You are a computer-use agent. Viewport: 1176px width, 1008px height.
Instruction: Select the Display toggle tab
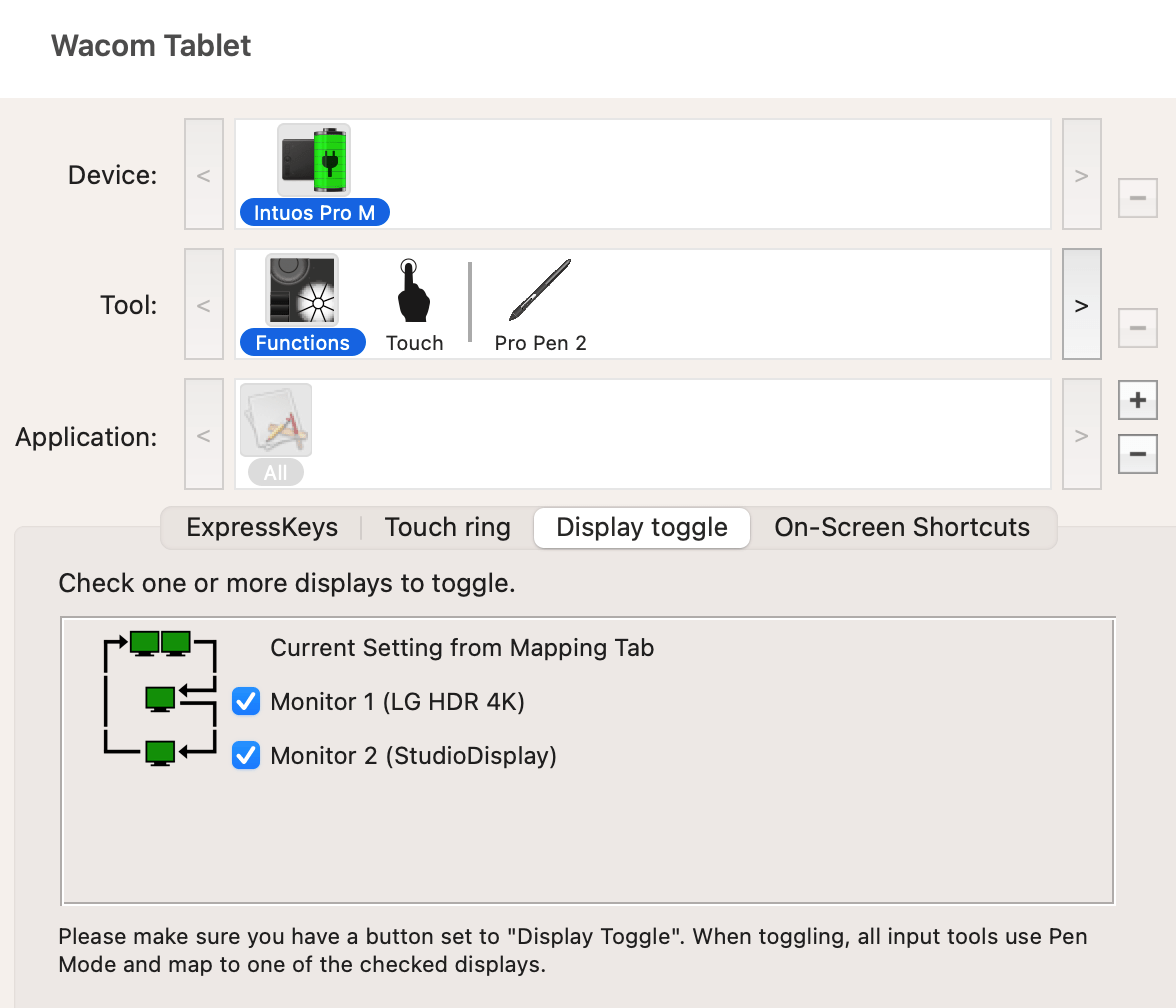coord(641,528)
